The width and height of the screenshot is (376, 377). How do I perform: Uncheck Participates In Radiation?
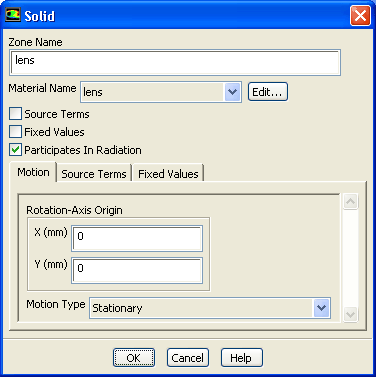pyautogui.click(x=15, y=150)
